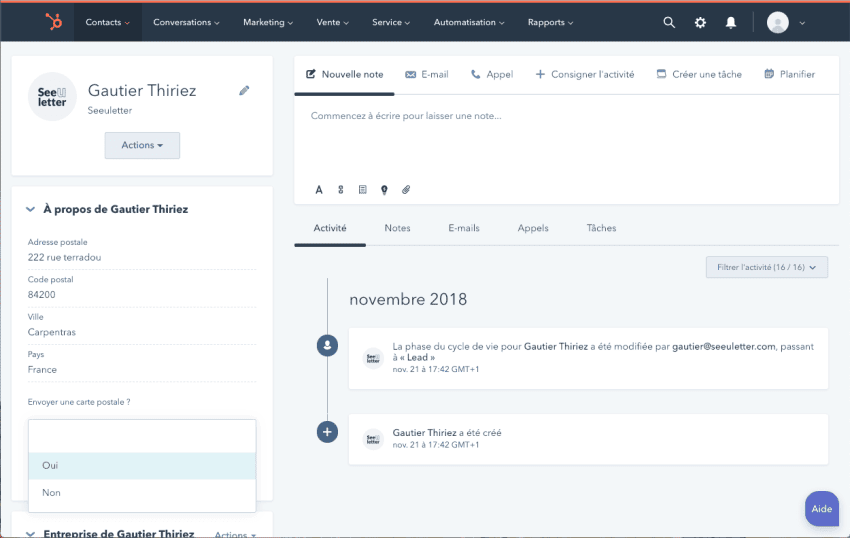
Task: Click 'novembre 2018' timeline heading
Action: tap(408, 299)
